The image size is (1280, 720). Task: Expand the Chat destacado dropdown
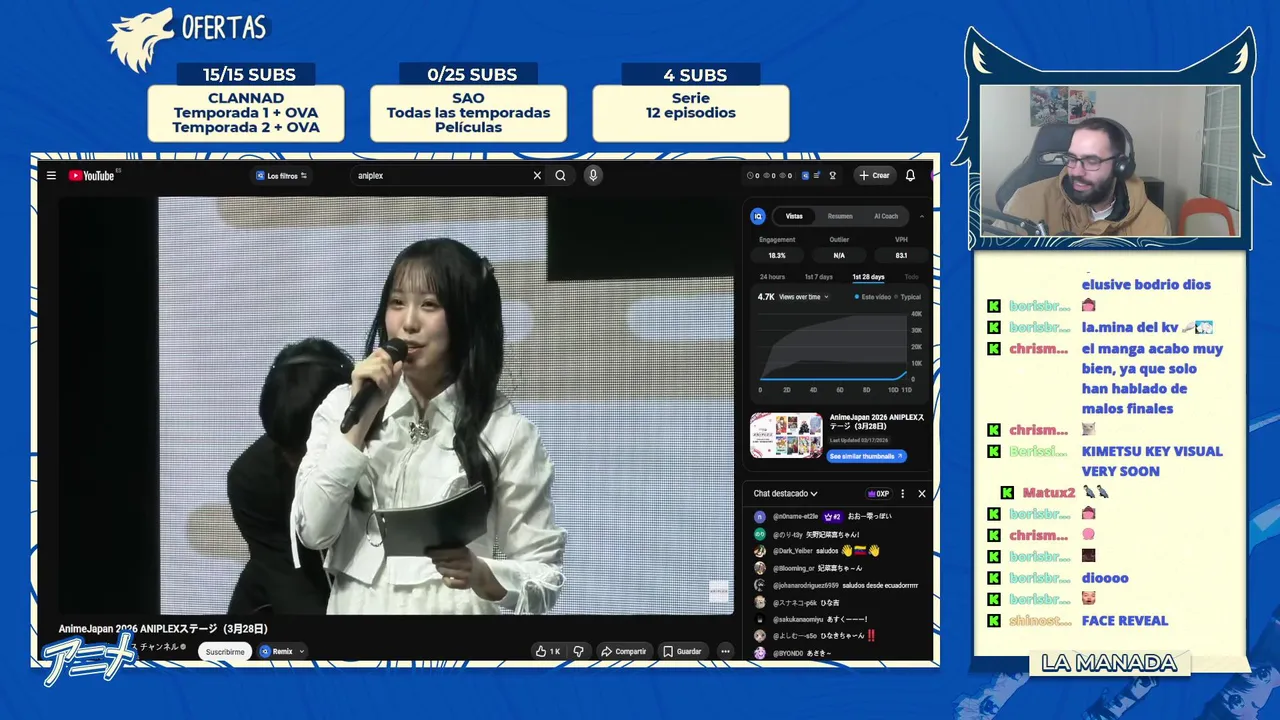pyautogui.click(x=786, y=493)
